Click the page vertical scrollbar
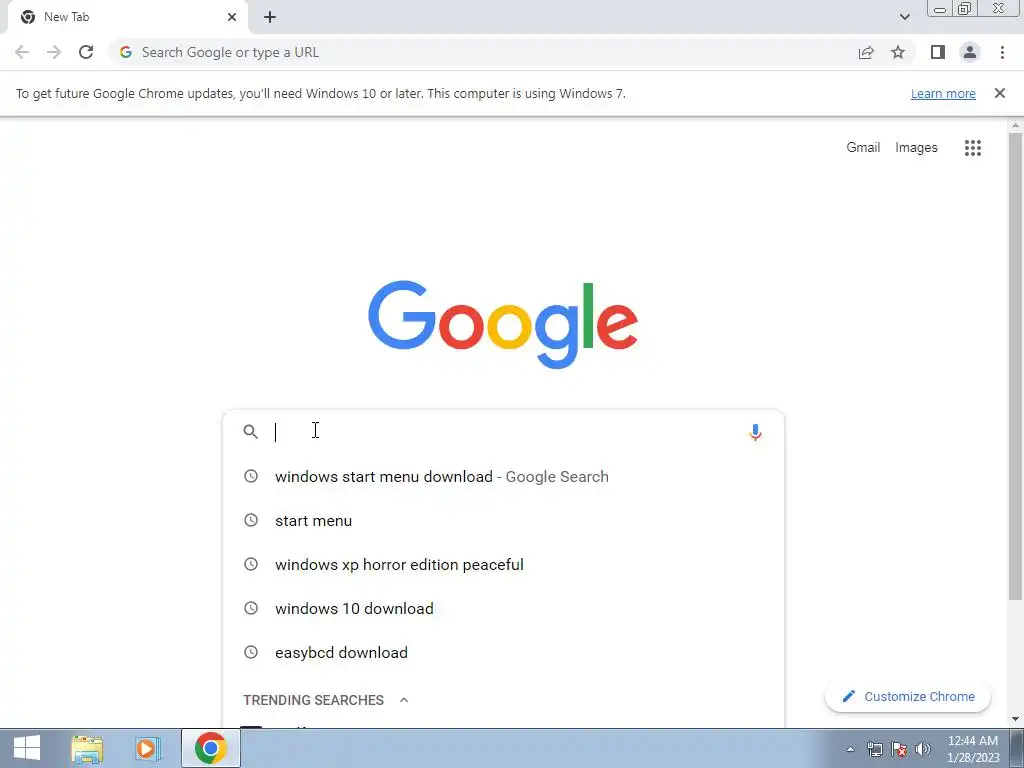Image resolution: width=1024 pixels, height=768 pixels. tap(1016, 366)
